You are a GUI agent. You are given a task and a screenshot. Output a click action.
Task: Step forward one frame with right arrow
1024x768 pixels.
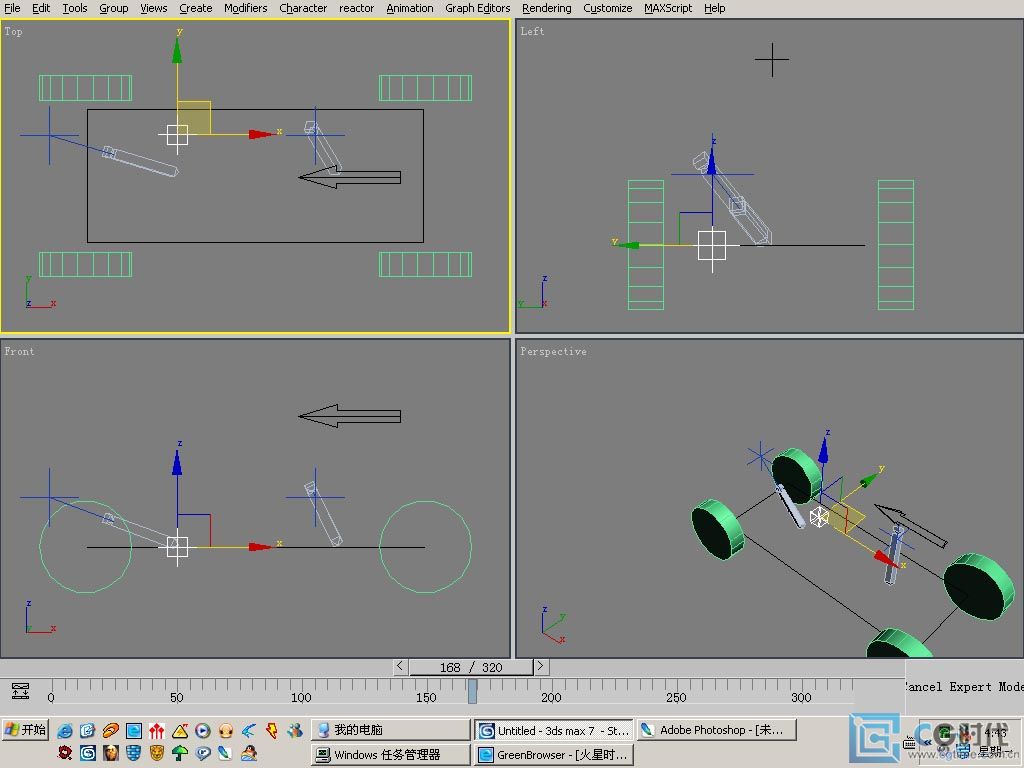(x=541, y=666)
